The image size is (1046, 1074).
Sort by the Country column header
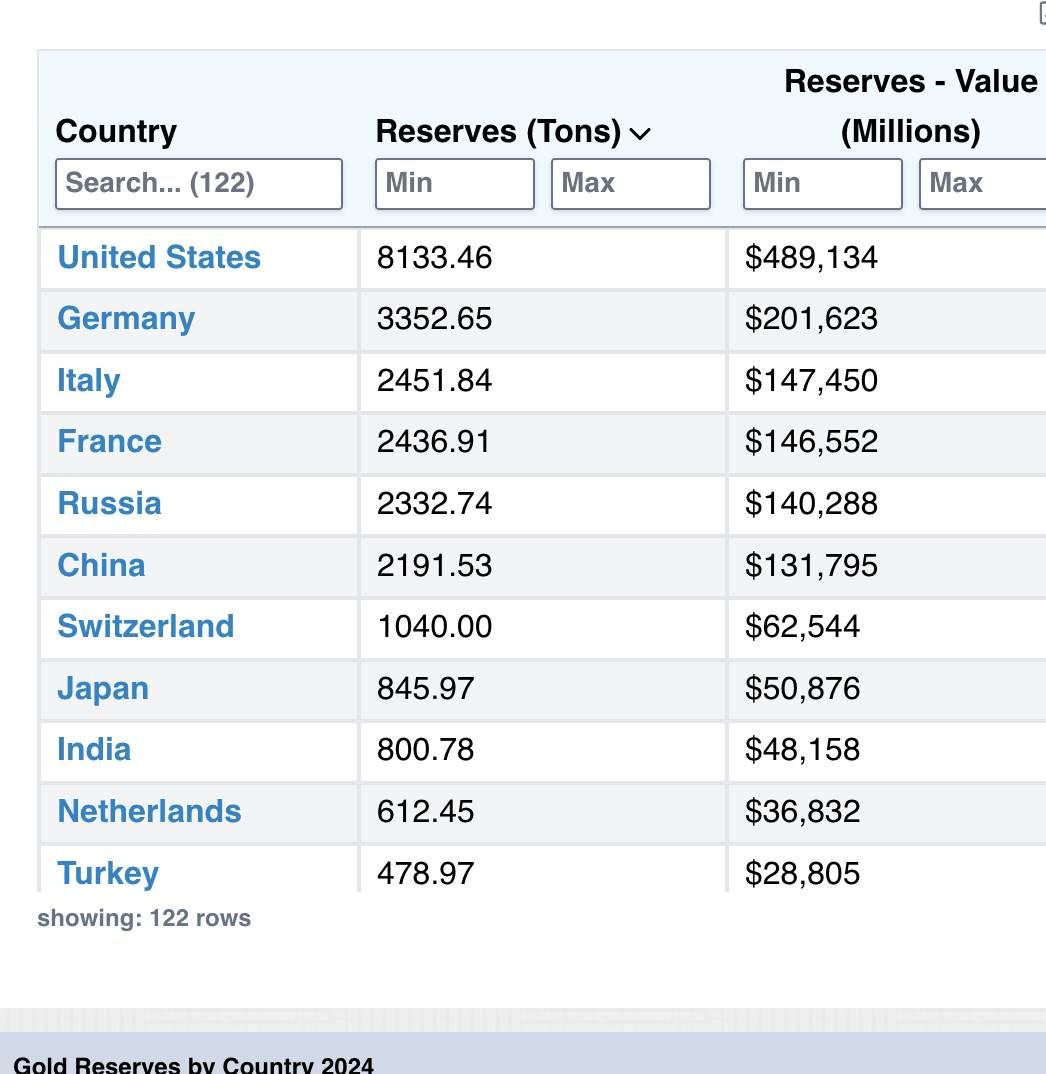pyautogui.click(x=116, y=131)
